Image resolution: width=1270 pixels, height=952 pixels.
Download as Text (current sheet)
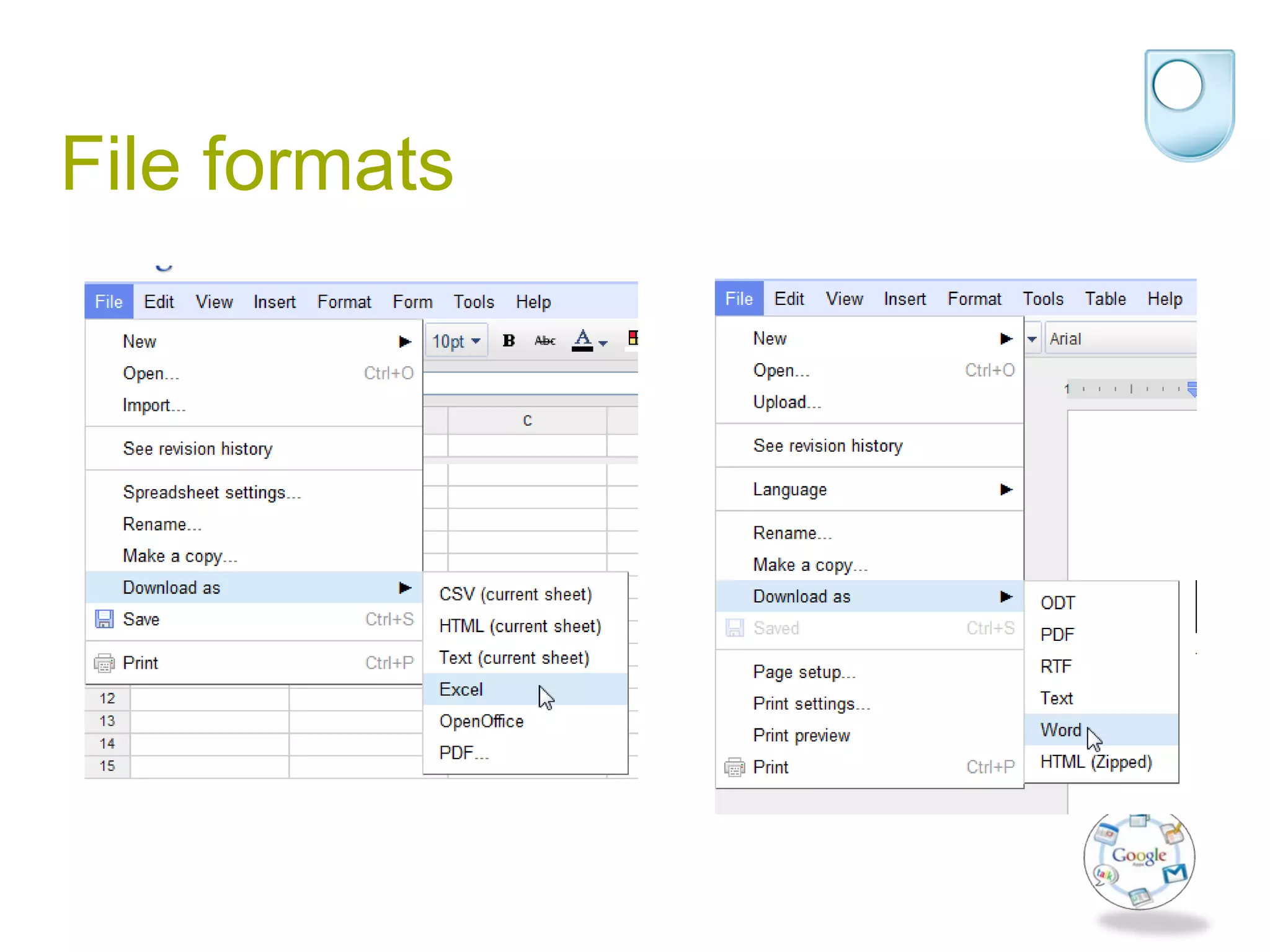coord(525,658)
